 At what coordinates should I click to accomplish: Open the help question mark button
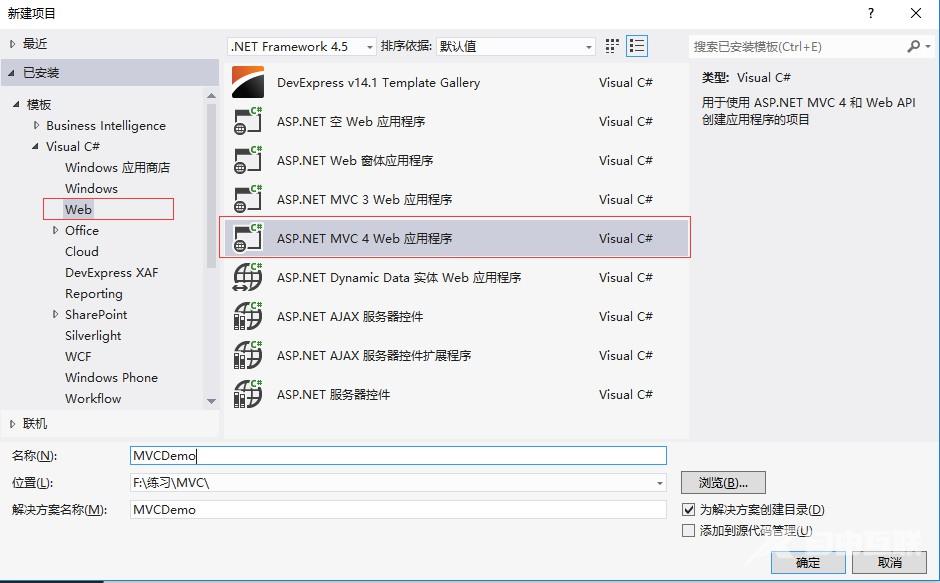[x=871, y=13]
